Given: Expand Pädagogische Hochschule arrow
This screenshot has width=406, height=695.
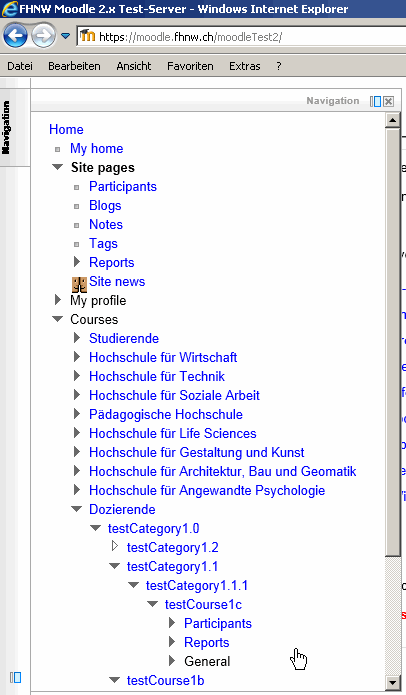Looking at the screenshot, I should [77, 414].
